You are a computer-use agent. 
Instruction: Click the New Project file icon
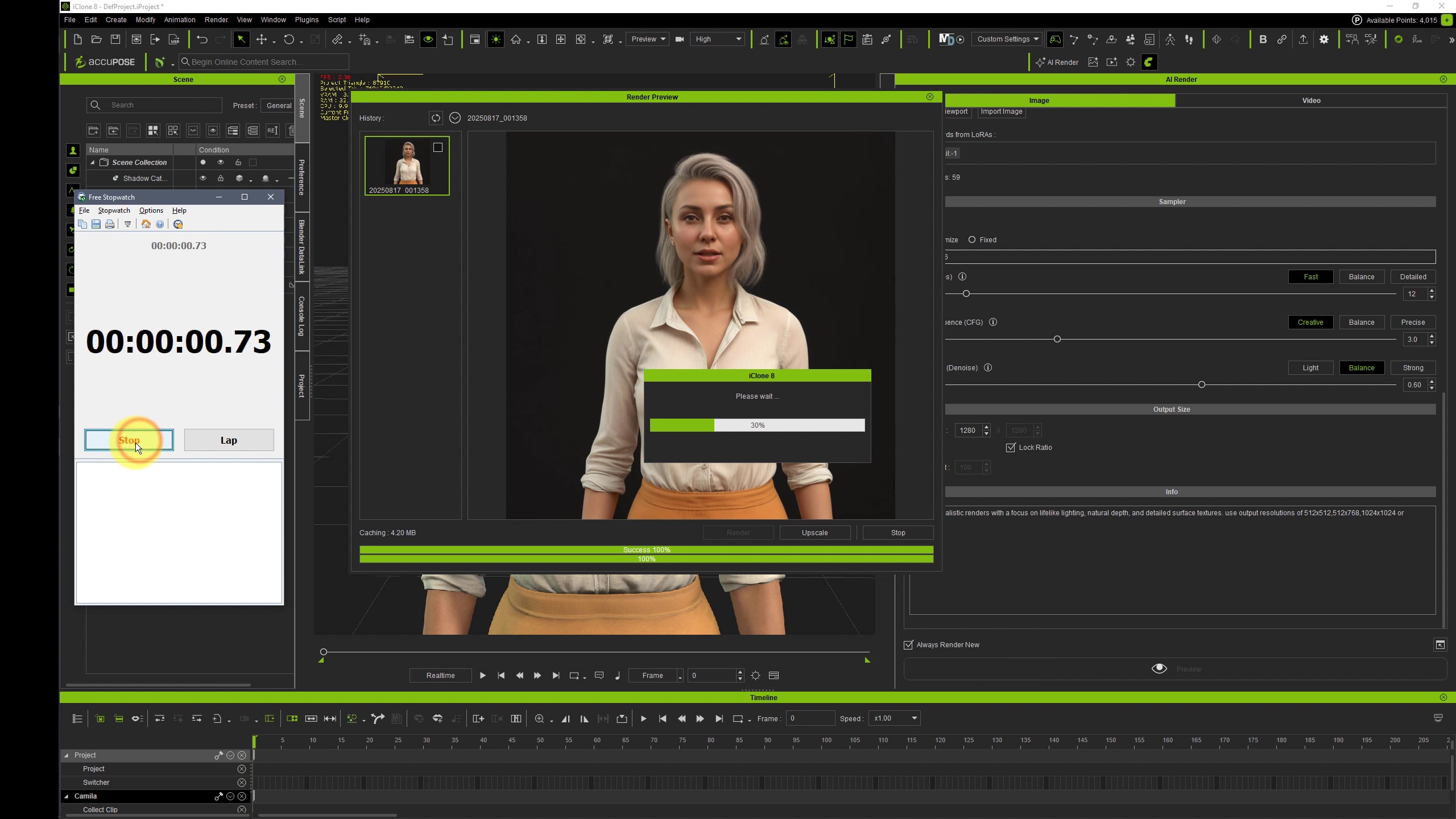coord(78,39)
